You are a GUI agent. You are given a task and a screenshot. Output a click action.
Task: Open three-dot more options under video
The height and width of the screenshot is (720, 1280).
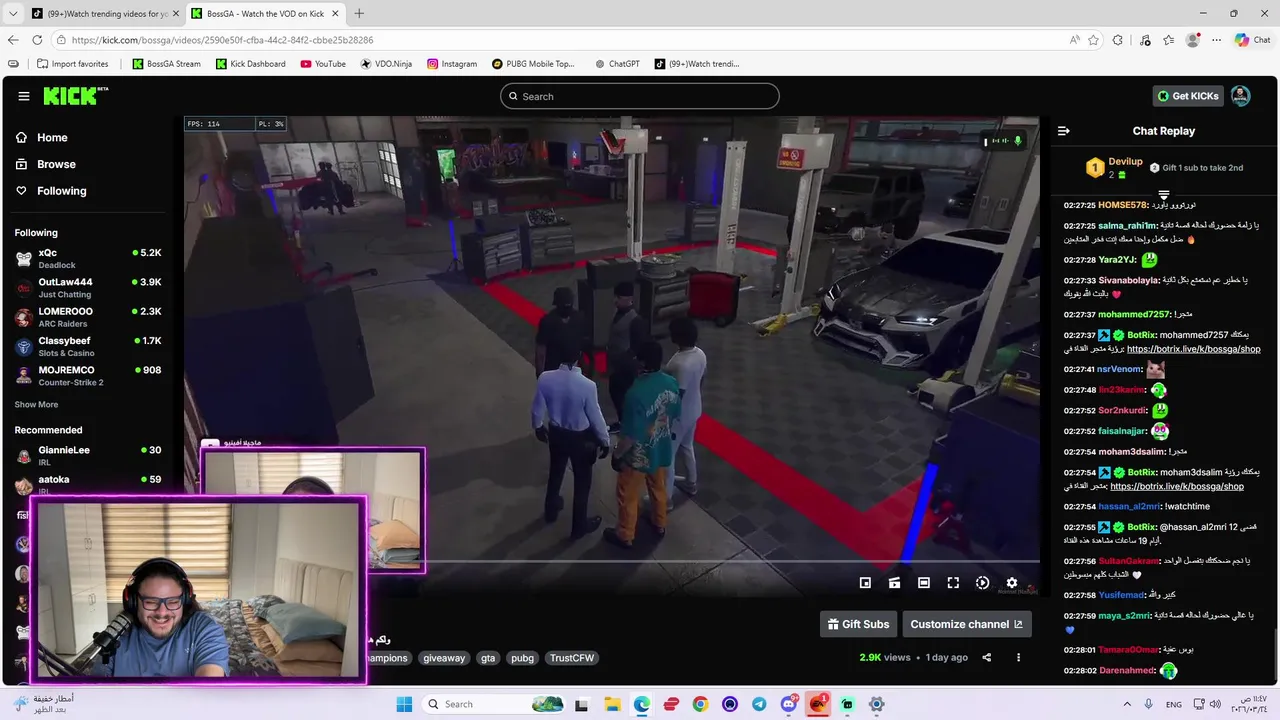pos(1018,657)
